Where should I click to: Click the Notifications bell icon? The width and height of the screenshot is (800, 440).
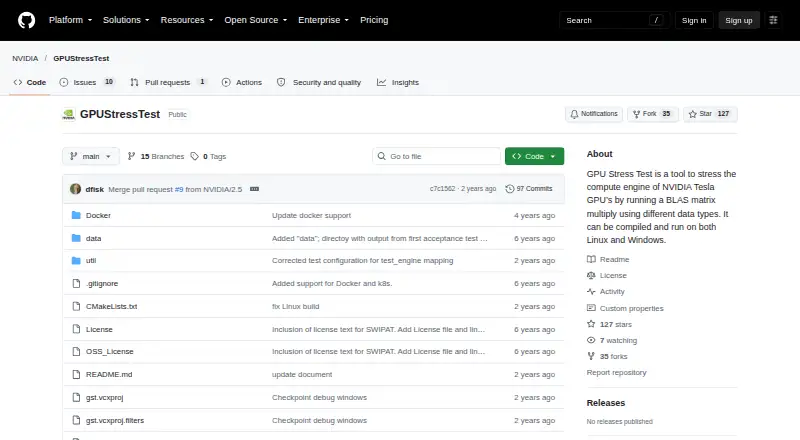(574, 114)
